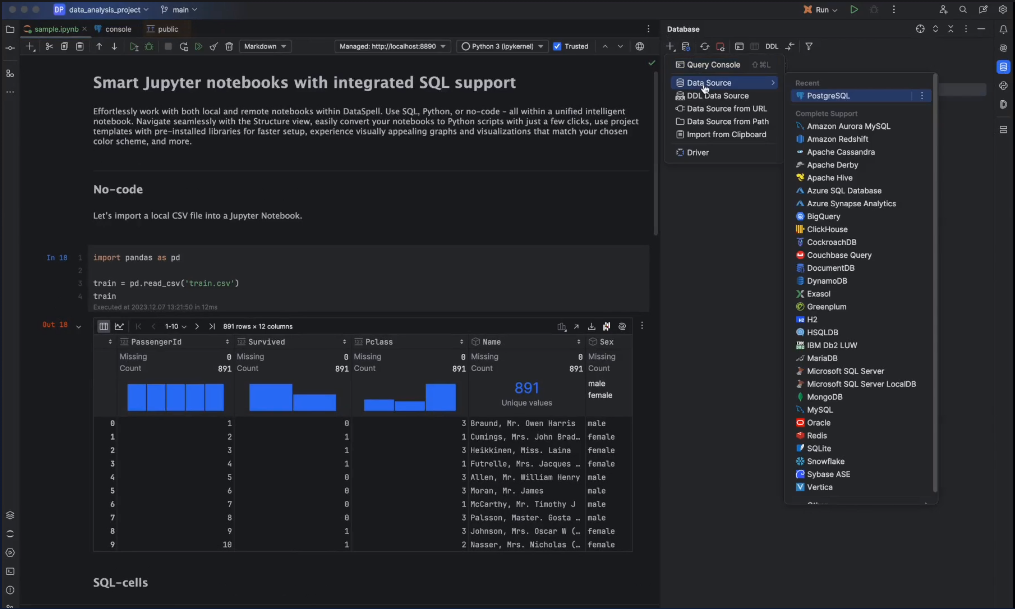The height and width of the screenshot is (609, 1015).
Task: Open the notifications bell icon
Action: (x=1003, y=29)
